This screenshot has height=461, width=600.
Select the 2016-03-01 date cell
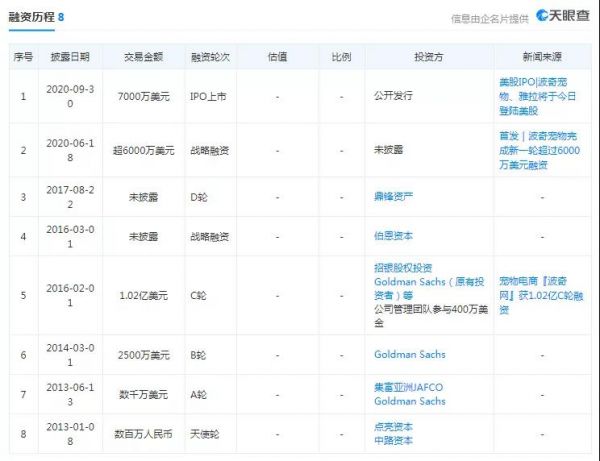click(x=70, y=236)
